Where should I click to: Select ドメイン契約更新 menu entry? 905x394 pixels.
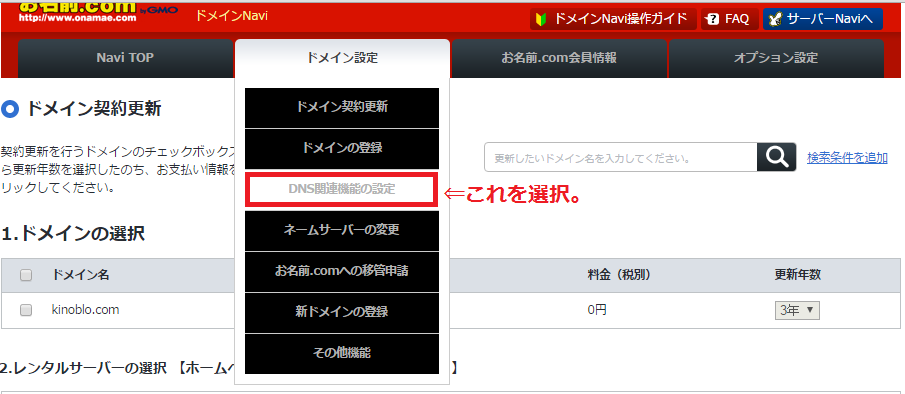tap(342, 107)
